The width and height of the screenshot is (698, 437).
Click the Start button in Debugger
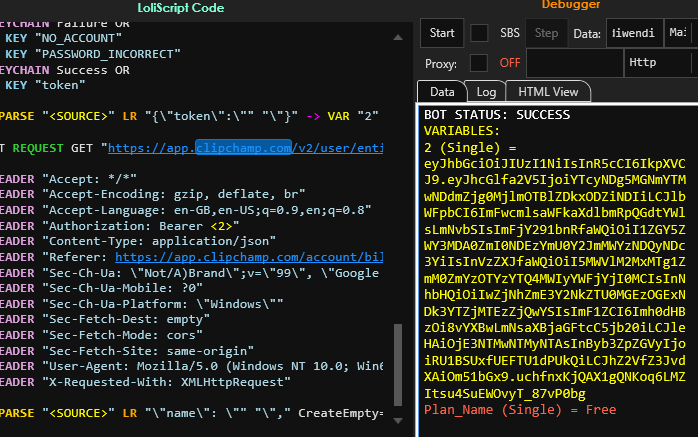442,33
